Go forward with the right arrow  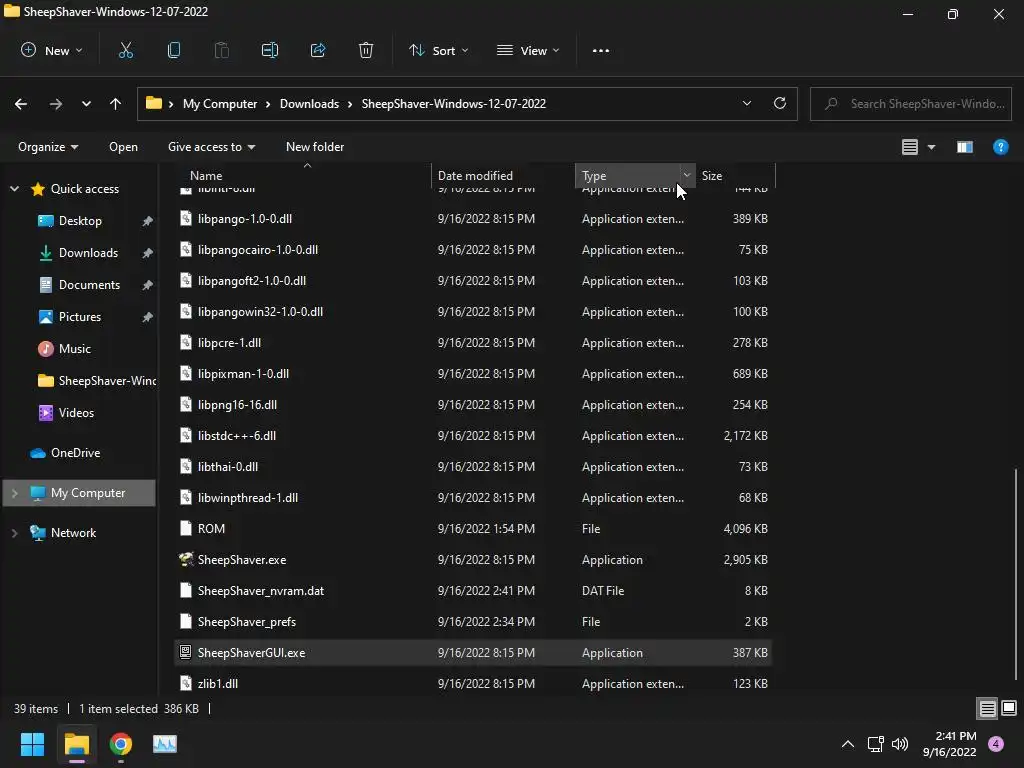(56, 104)
